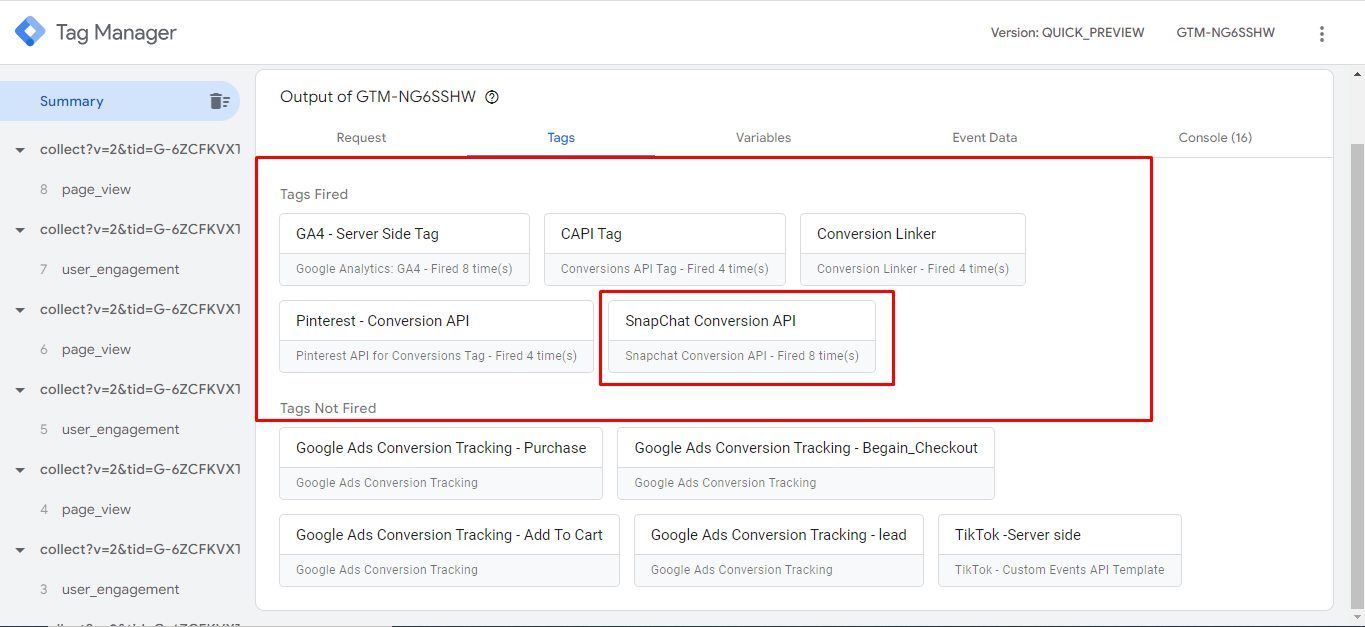Screen dimensions: 1365x627
Task: Open the Conversion Linker tag card
Action: point(913,249)
